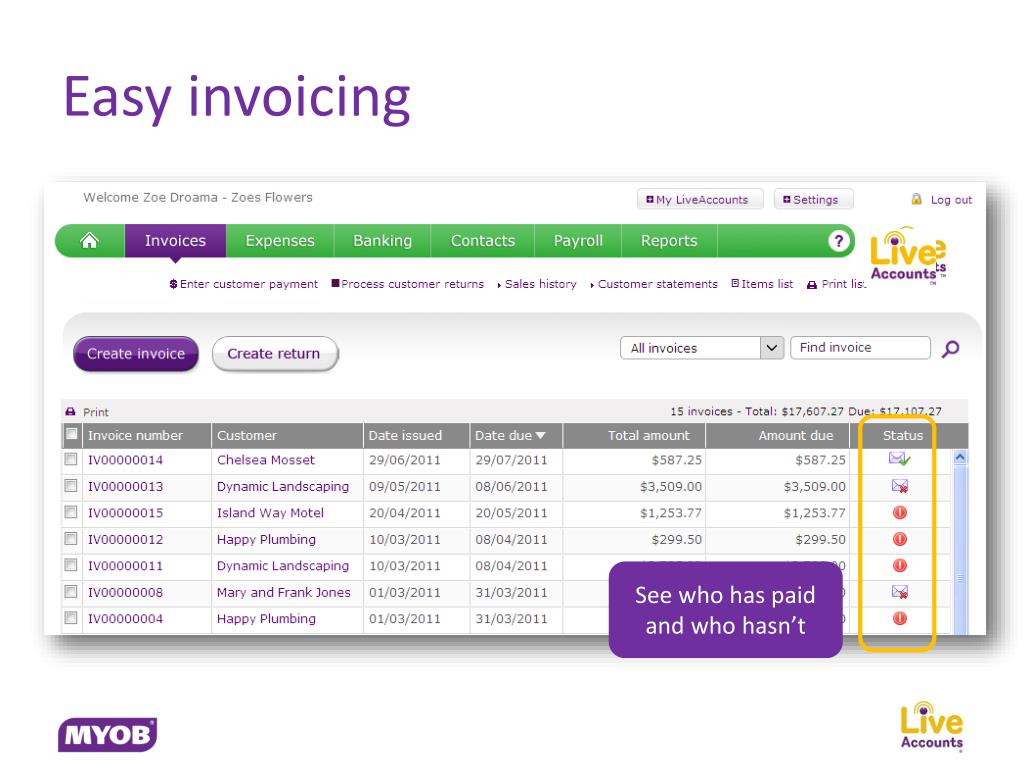Open My LiveAccounts button
The width and height of the screenshot is (1024, 768).
coord(699,200)
